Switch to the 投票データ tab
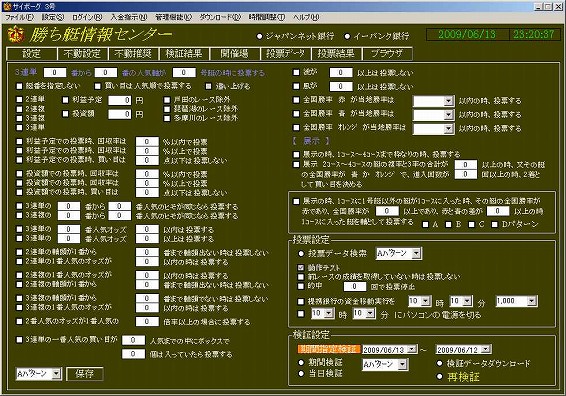Viewport: 566px width, 396px height. 286,54
